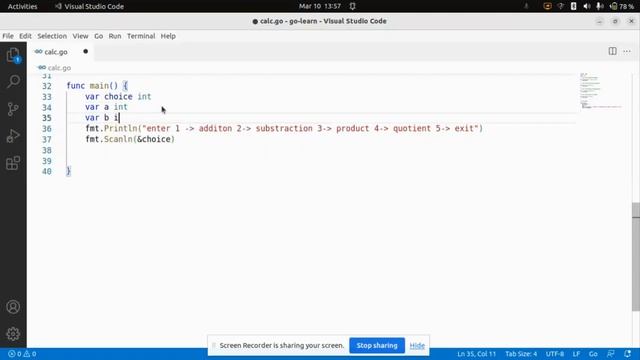
Task: Open the Explorer view in activity bar
Action: [x=13, y=55]
